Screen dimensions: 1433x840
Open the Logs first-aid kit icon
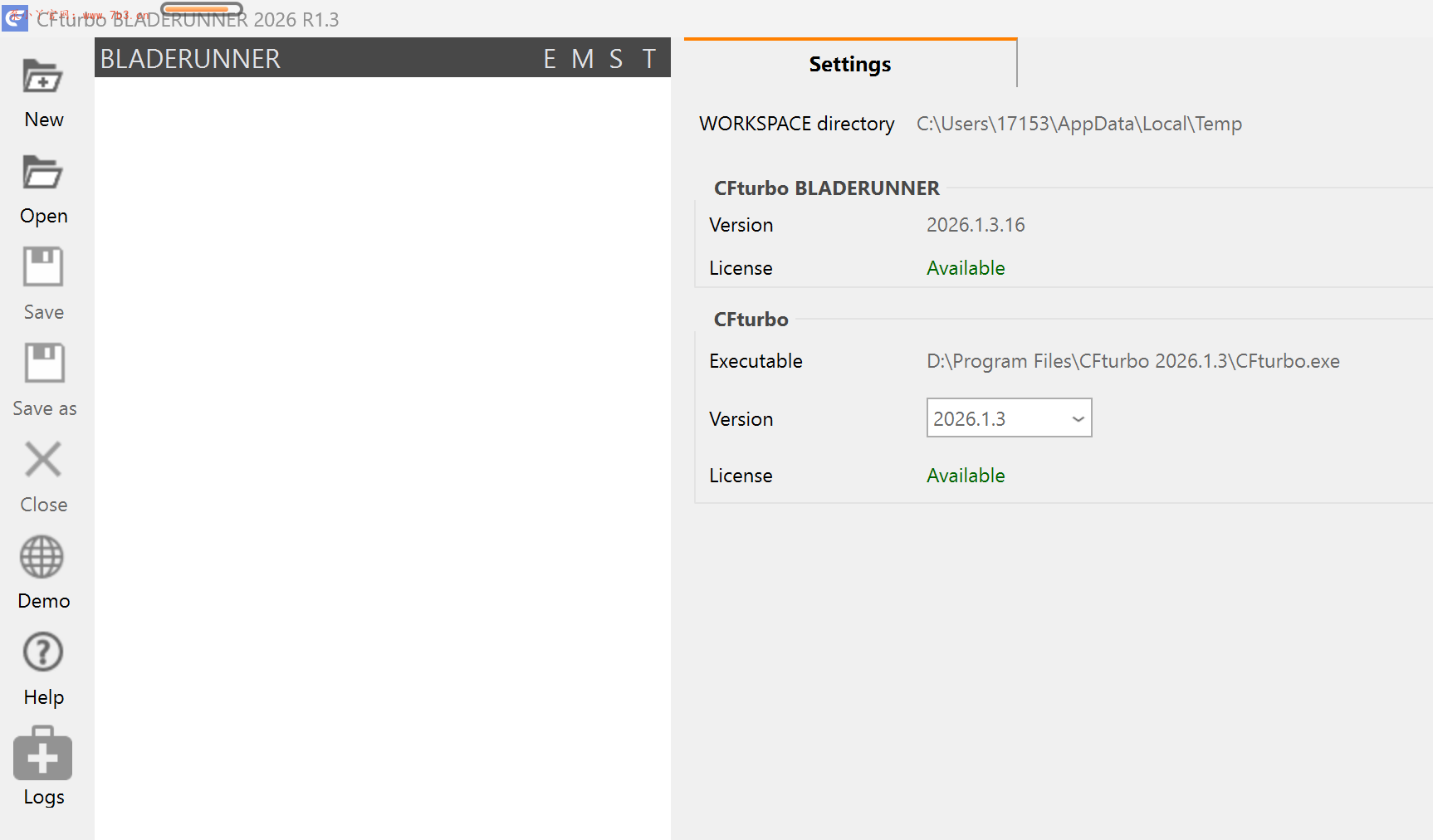pos(43,754)
